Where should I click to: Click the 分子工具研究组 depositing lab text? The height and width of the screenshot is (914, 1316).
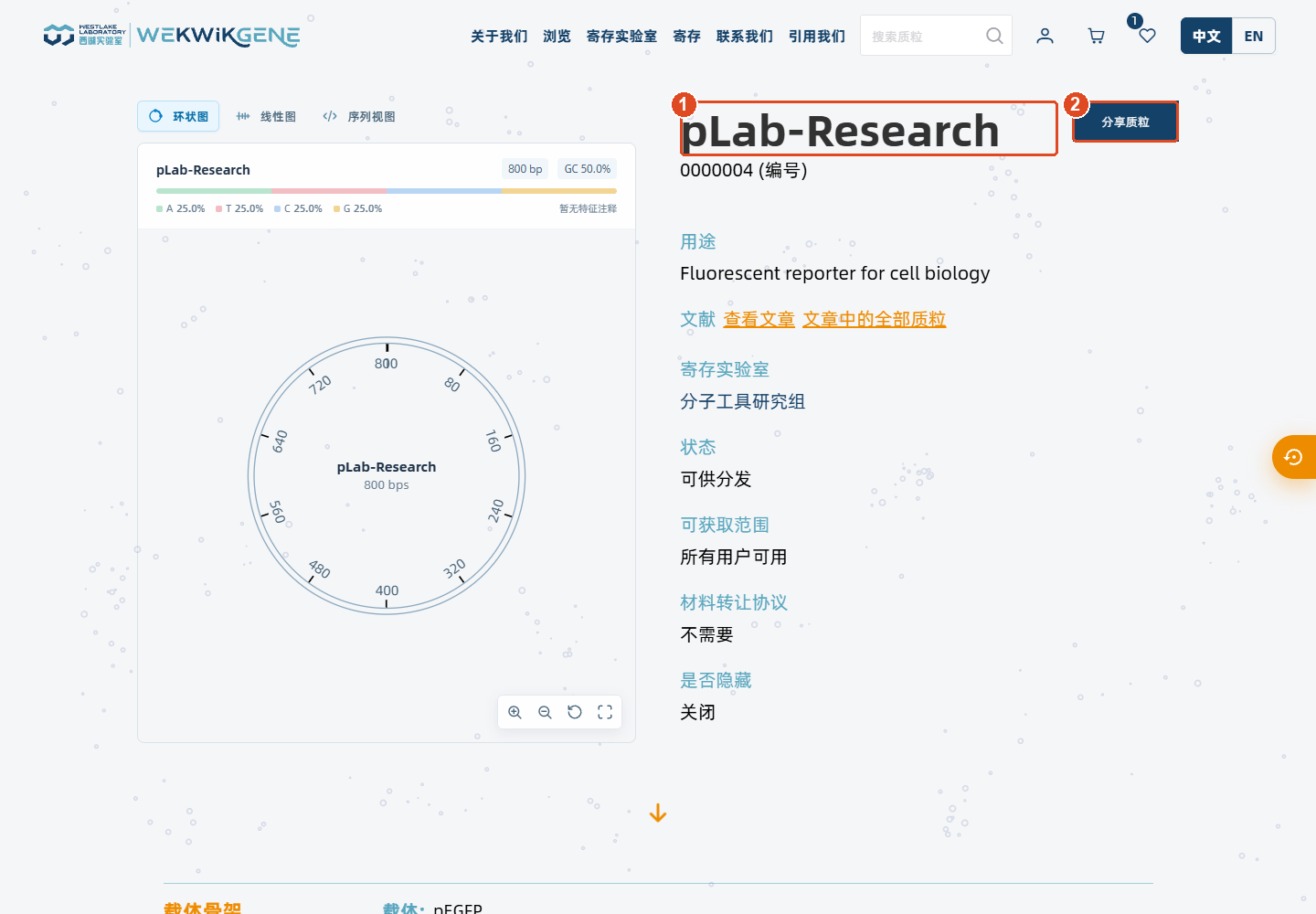click(x=742, y=401)
